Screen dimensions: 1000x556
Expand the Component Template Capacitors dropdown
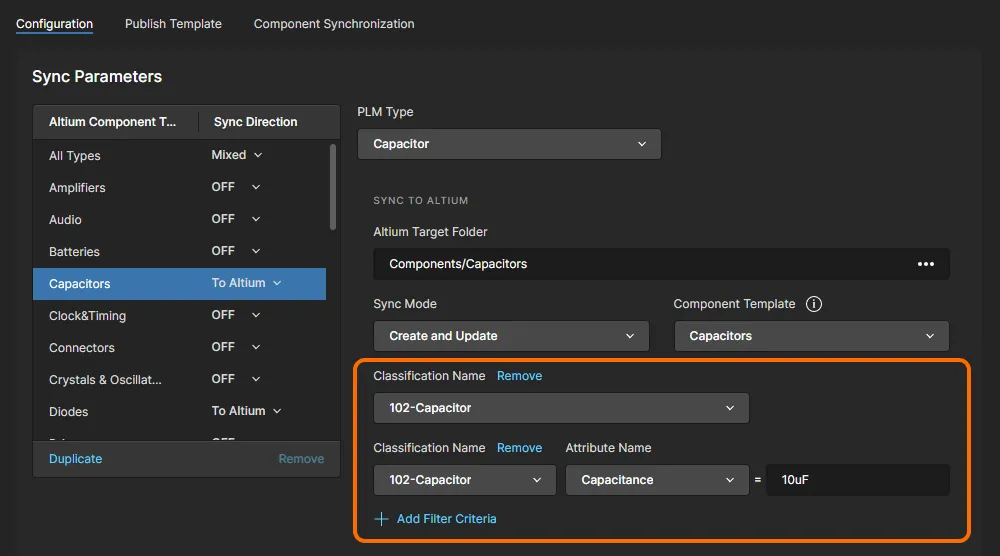(x=811, y=336)
